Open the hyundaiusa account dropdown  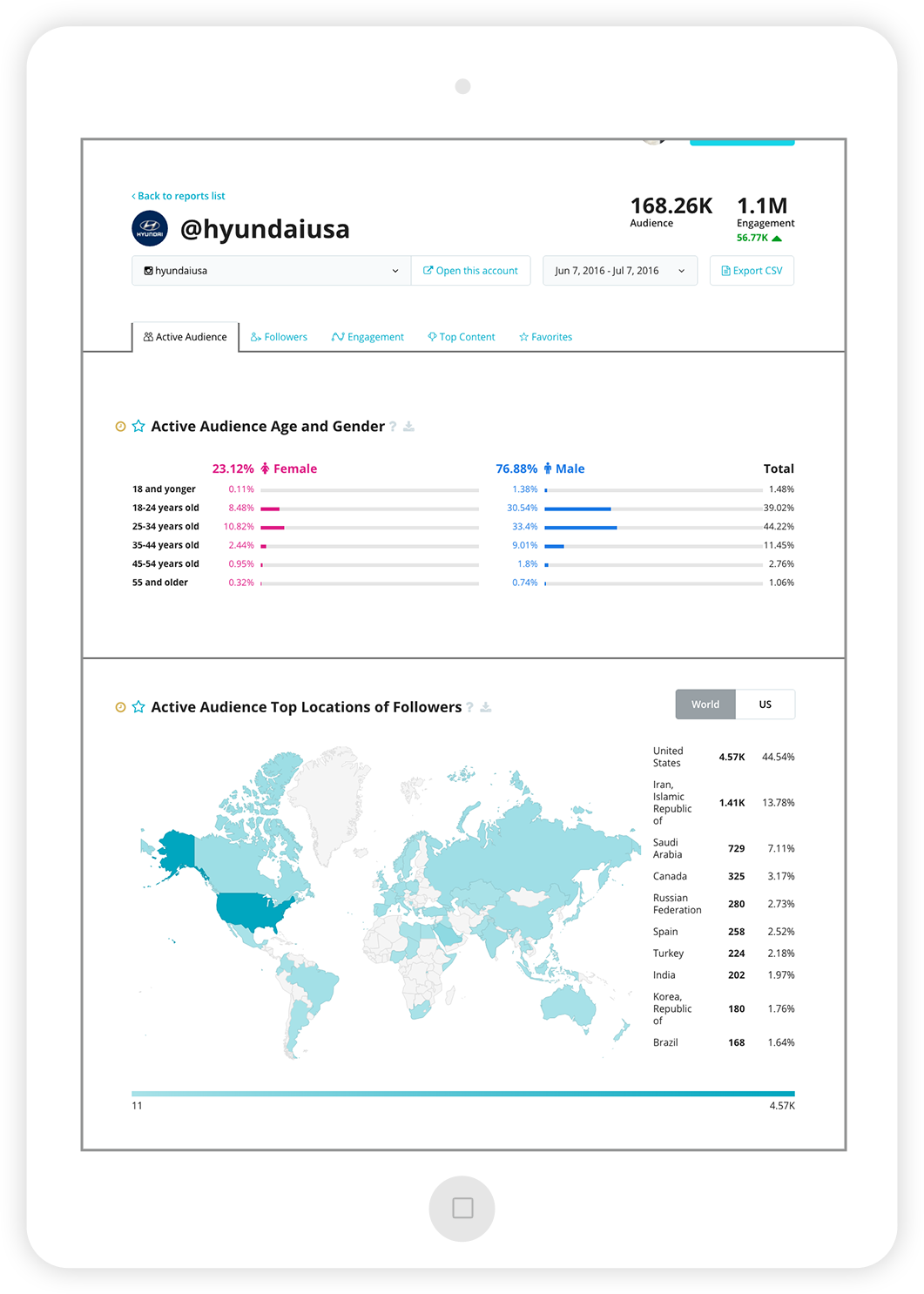272,271
